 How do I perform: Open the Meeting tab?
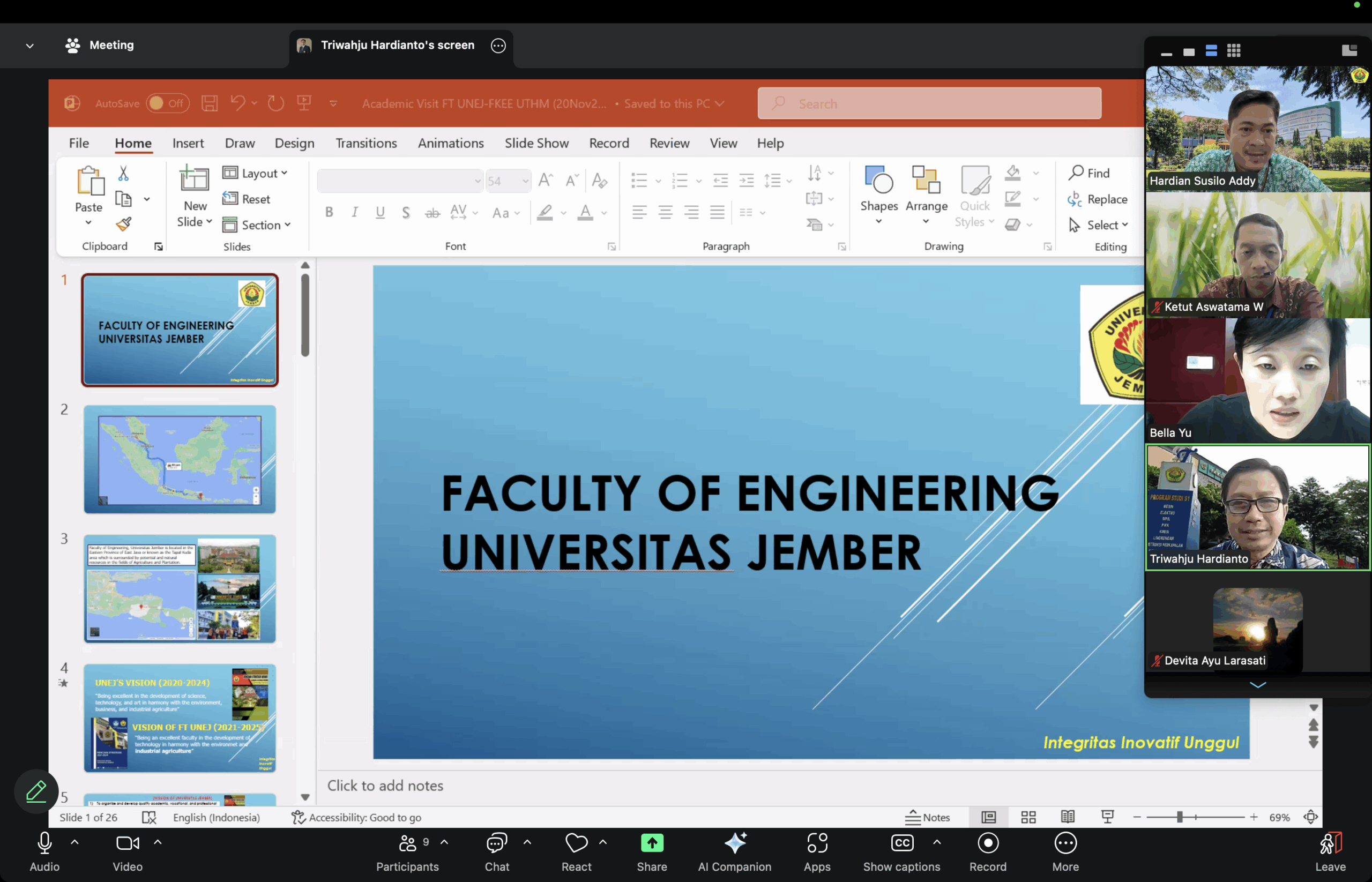click(100, 45)
